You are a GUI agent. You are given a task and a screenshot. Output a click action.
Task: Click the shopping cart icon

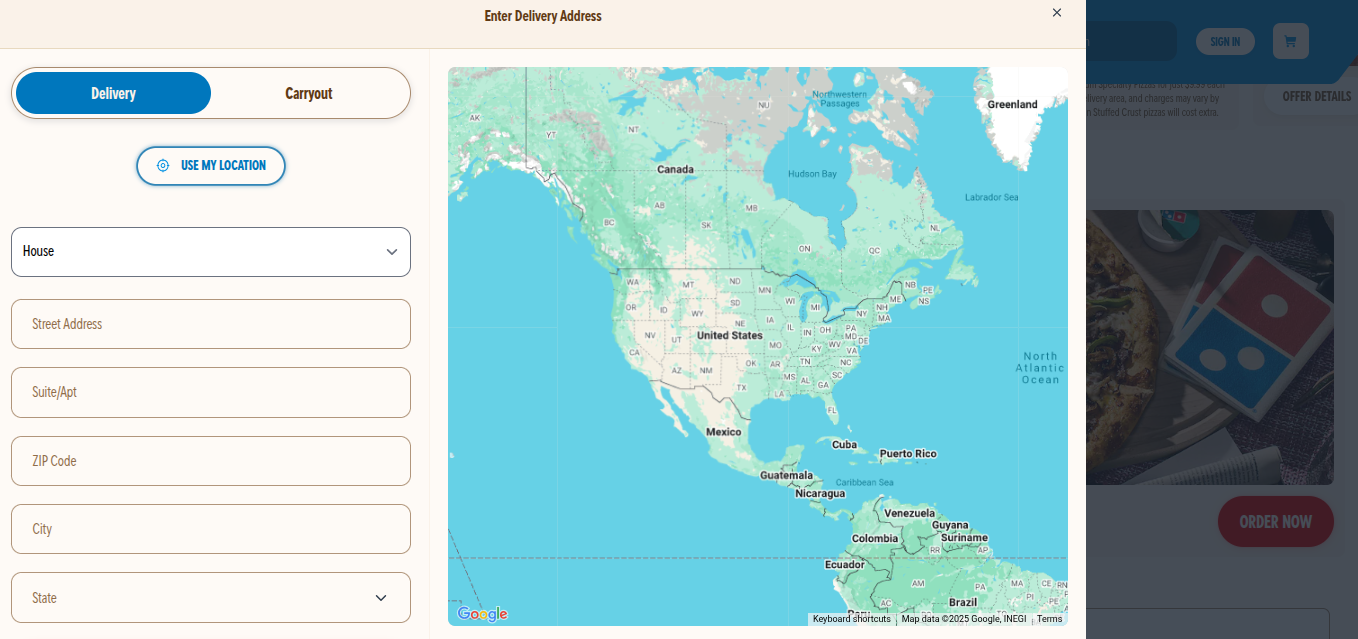[x=1290, y=41]
